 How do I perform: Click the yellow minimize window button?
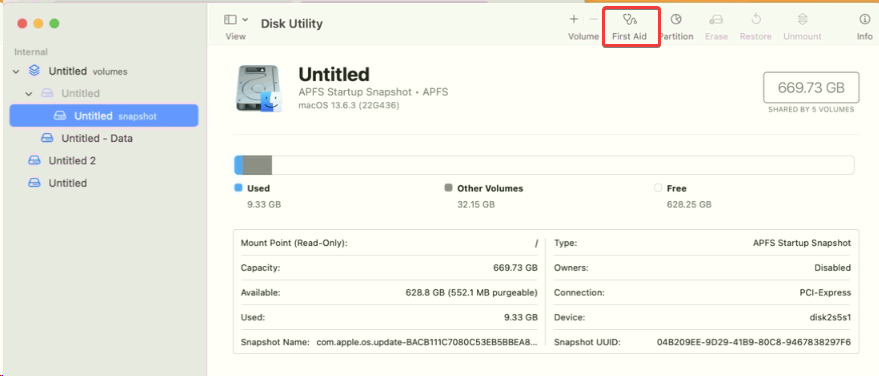point(38,24)
